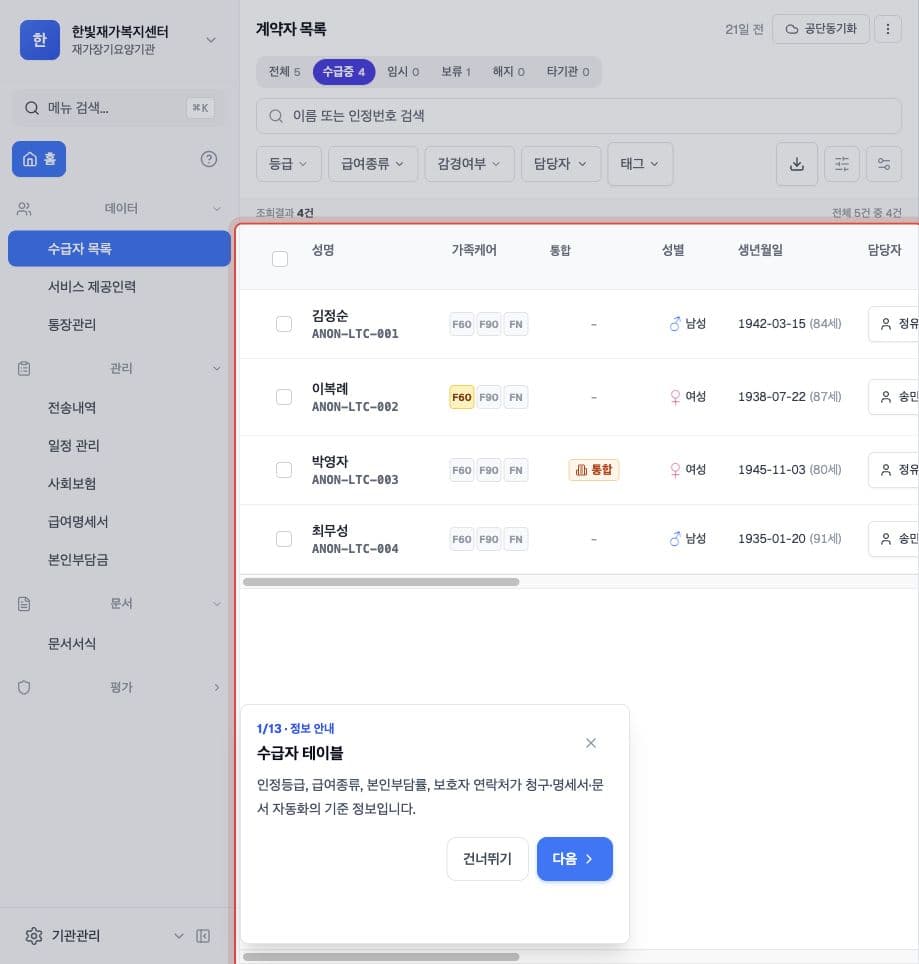Viewport: 919px width, 964px height.
Task: Open the 태그 filter dropdown
Action: pos(640,164)
